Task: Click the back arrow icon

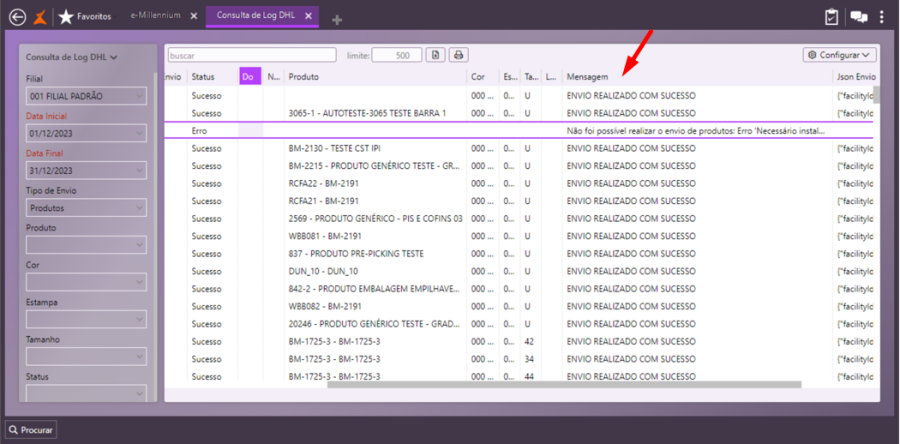Action: tap(17, 17)
